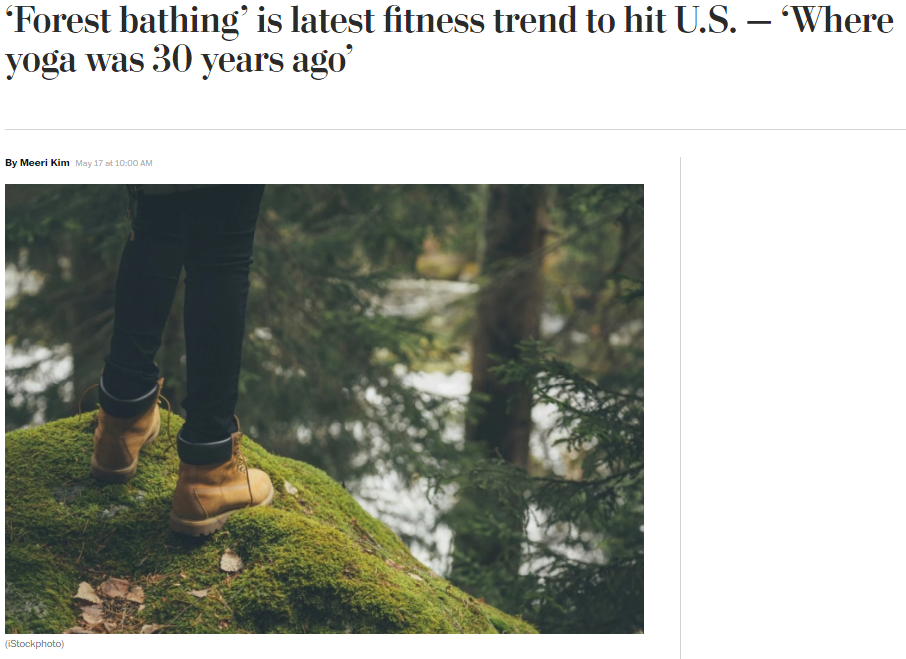Click the author name Meeri Kim
Screen dimensions: 906x659
point(44,163)
